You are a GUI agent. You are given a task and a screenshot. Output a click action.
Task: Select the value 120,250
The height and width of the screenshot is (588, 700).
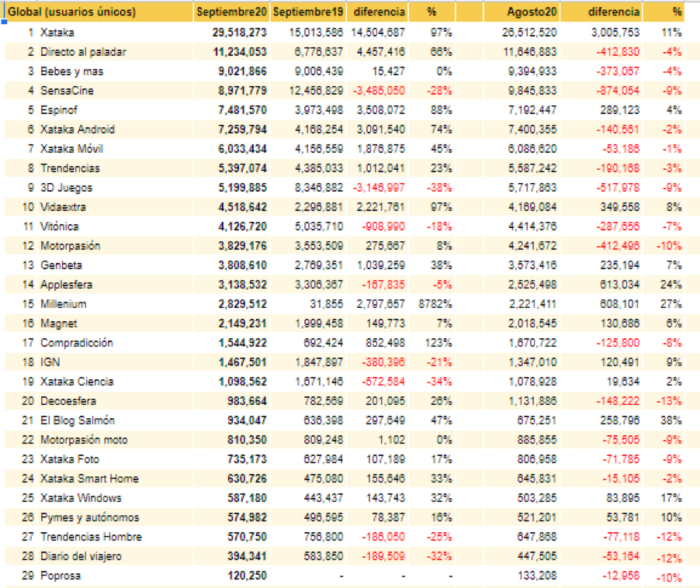(x=247, y=575)
